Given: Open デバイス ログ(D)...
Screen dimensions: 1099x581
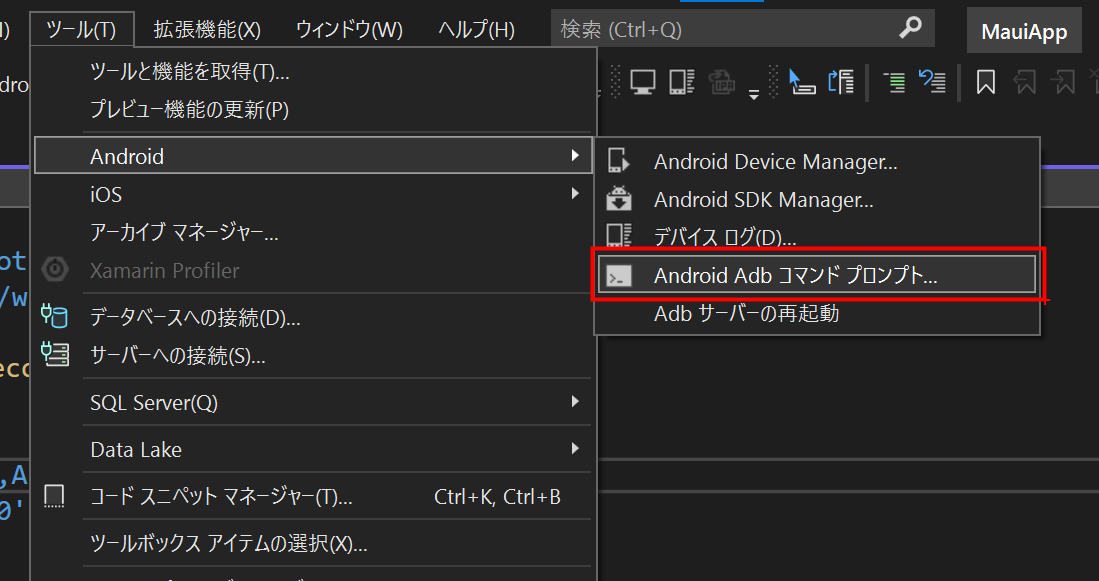Looking at the screenshot, I should pyautogui.click(x=817, y=237).
